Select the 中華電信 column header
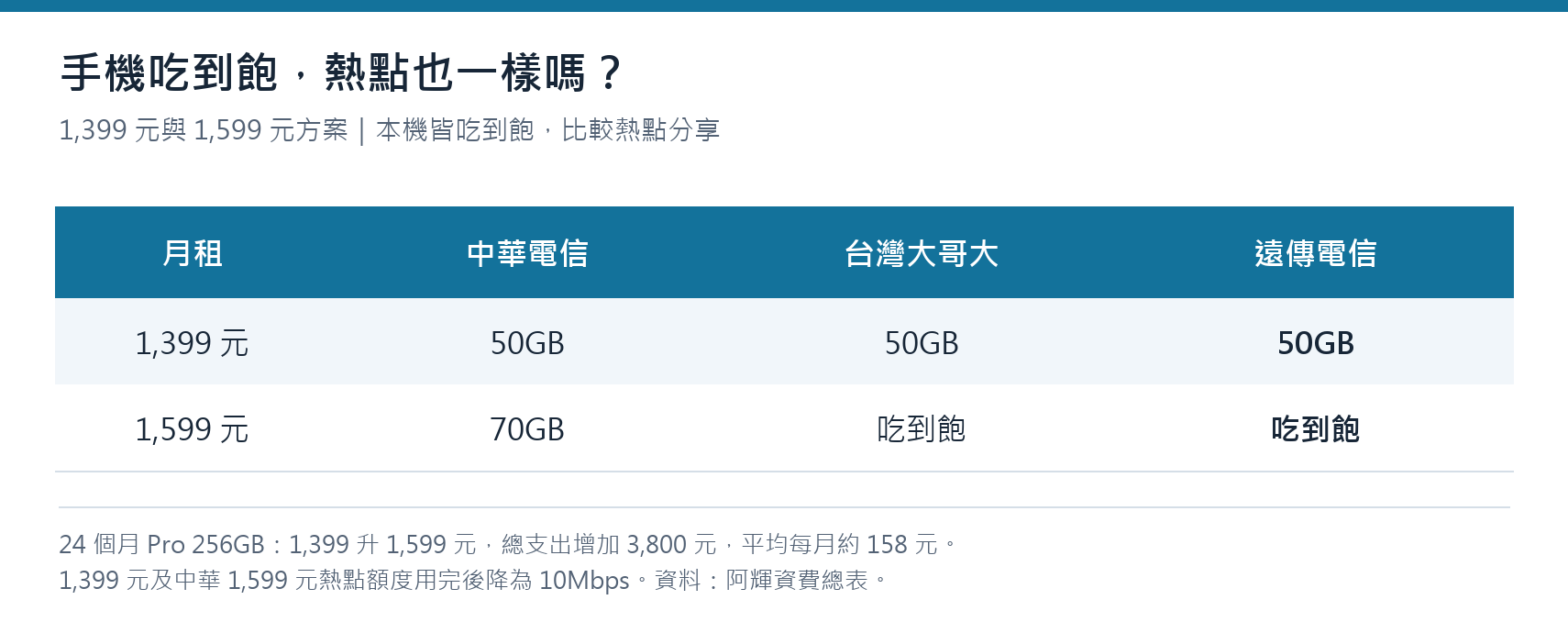 click(527, 253)
